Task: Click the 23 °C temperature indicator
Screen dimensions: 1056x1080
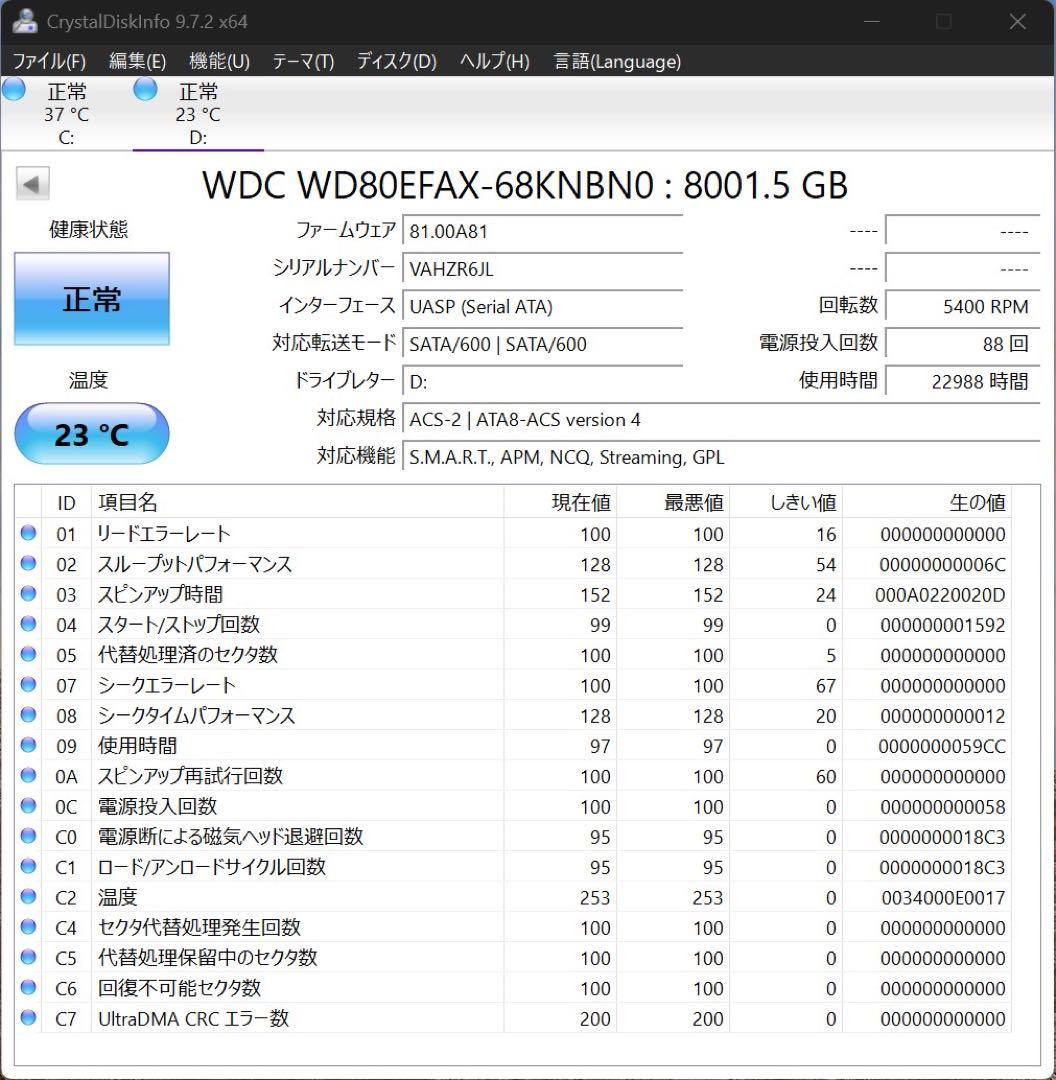Action: (x=91, y=433)
